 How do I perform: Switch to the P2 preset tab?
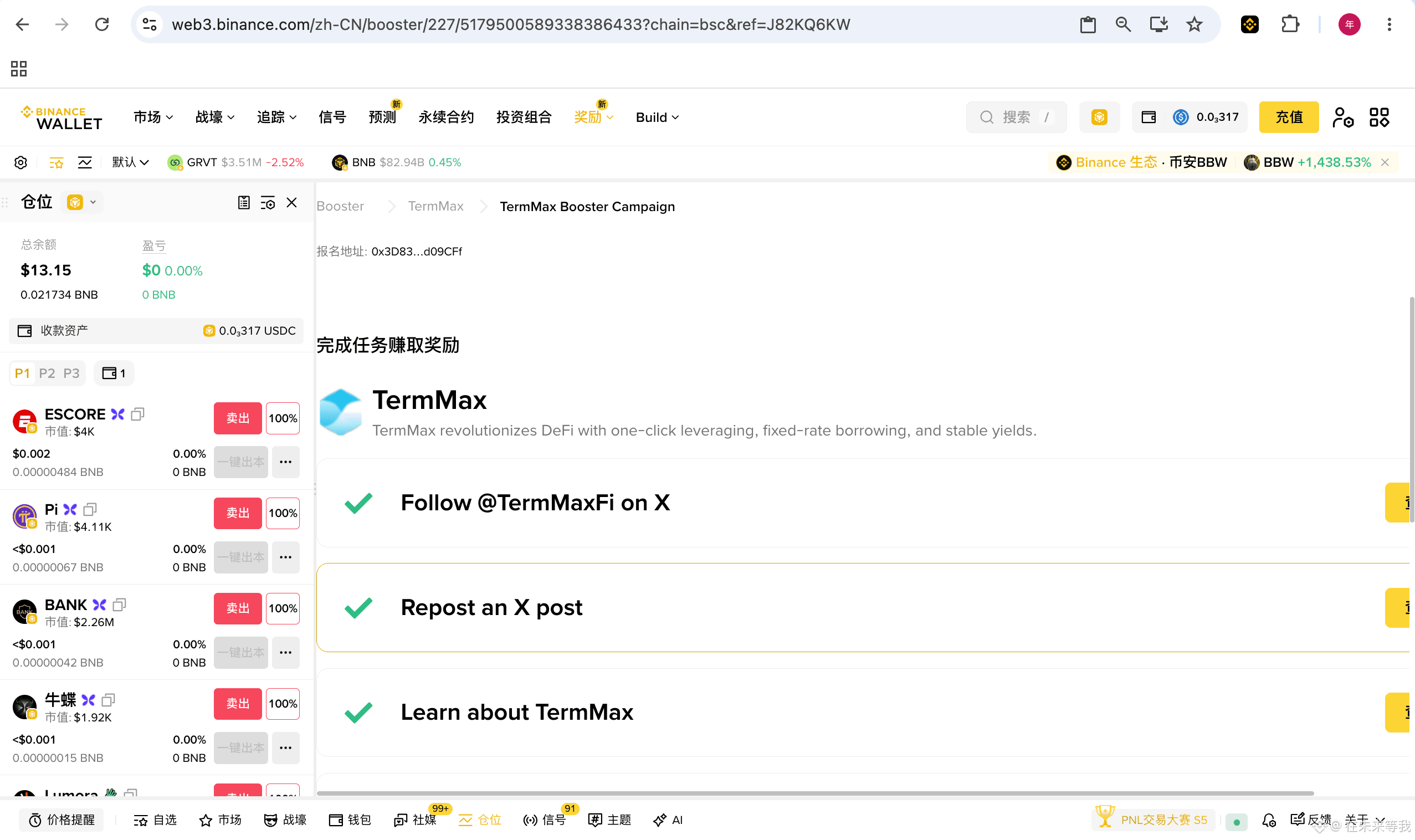(x=47, y=373)
